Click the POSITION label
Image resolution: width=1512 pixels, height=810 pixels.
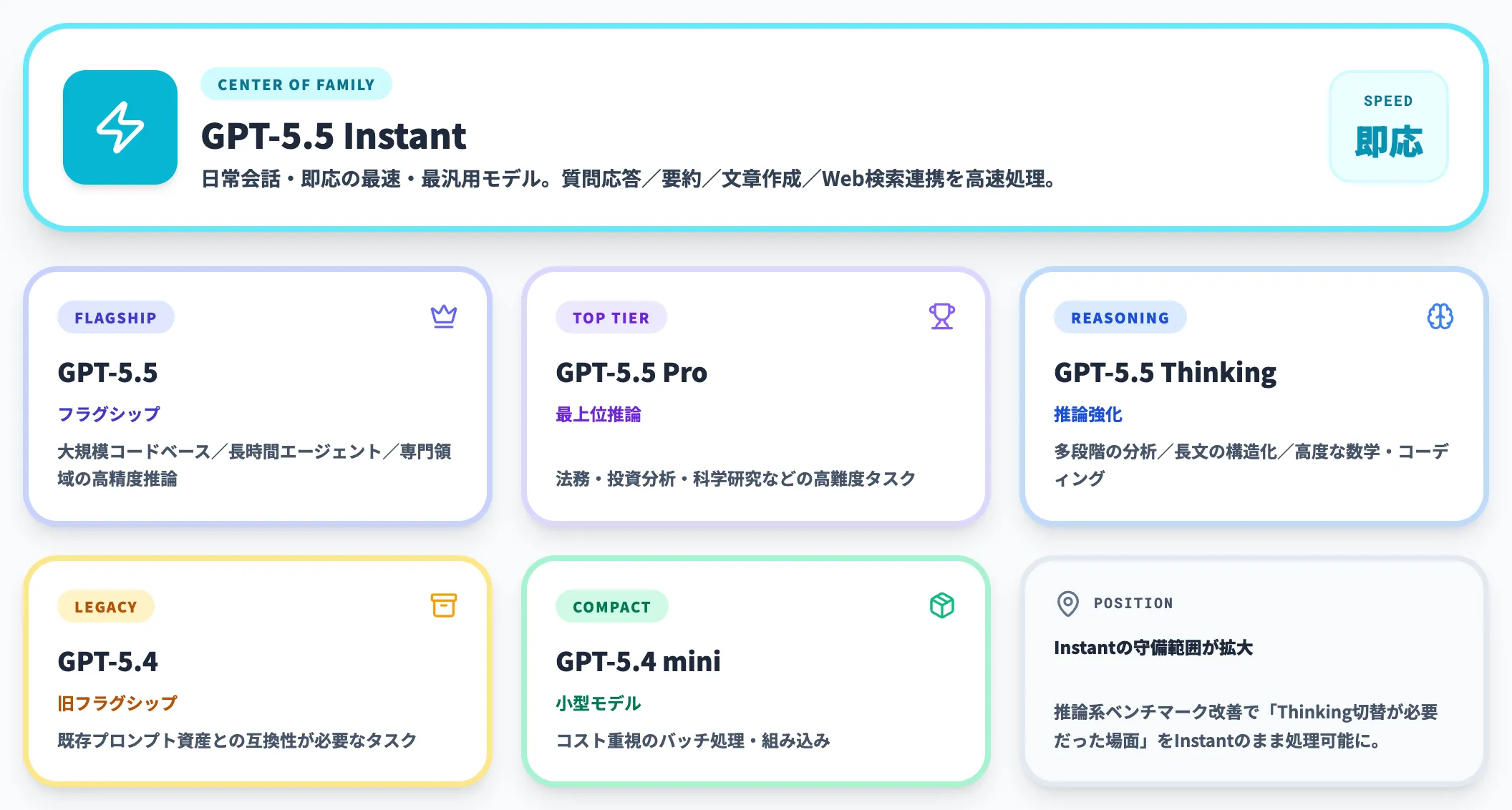pyautogui.click(x=1133, y=603)
